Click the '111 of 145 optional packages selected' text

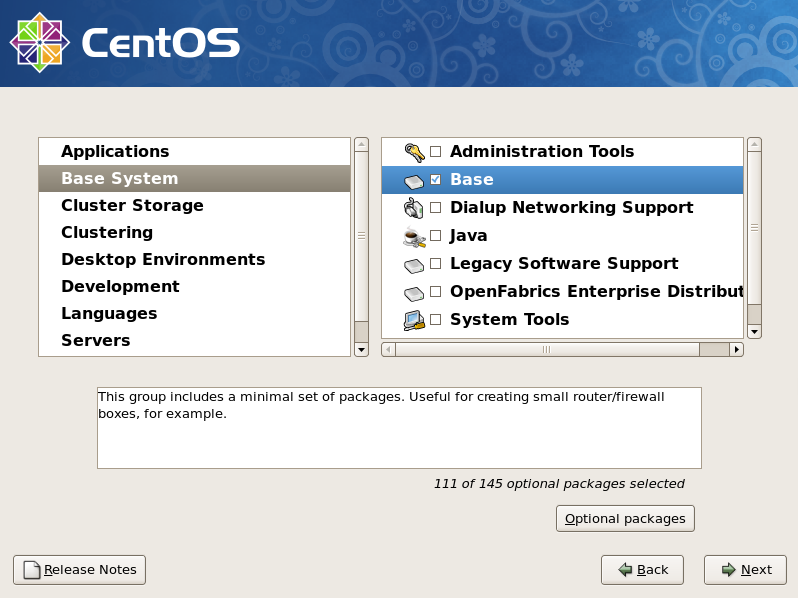(559, 483)
